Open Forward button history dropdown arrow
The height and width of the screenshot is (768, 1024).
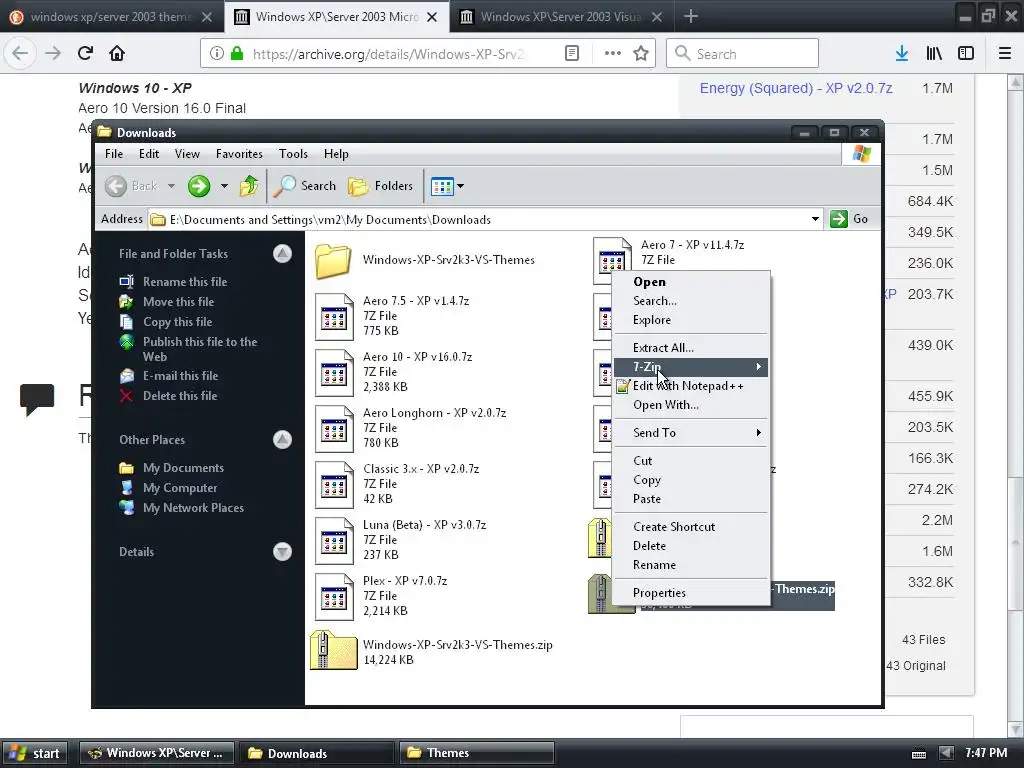pos(224,186)
